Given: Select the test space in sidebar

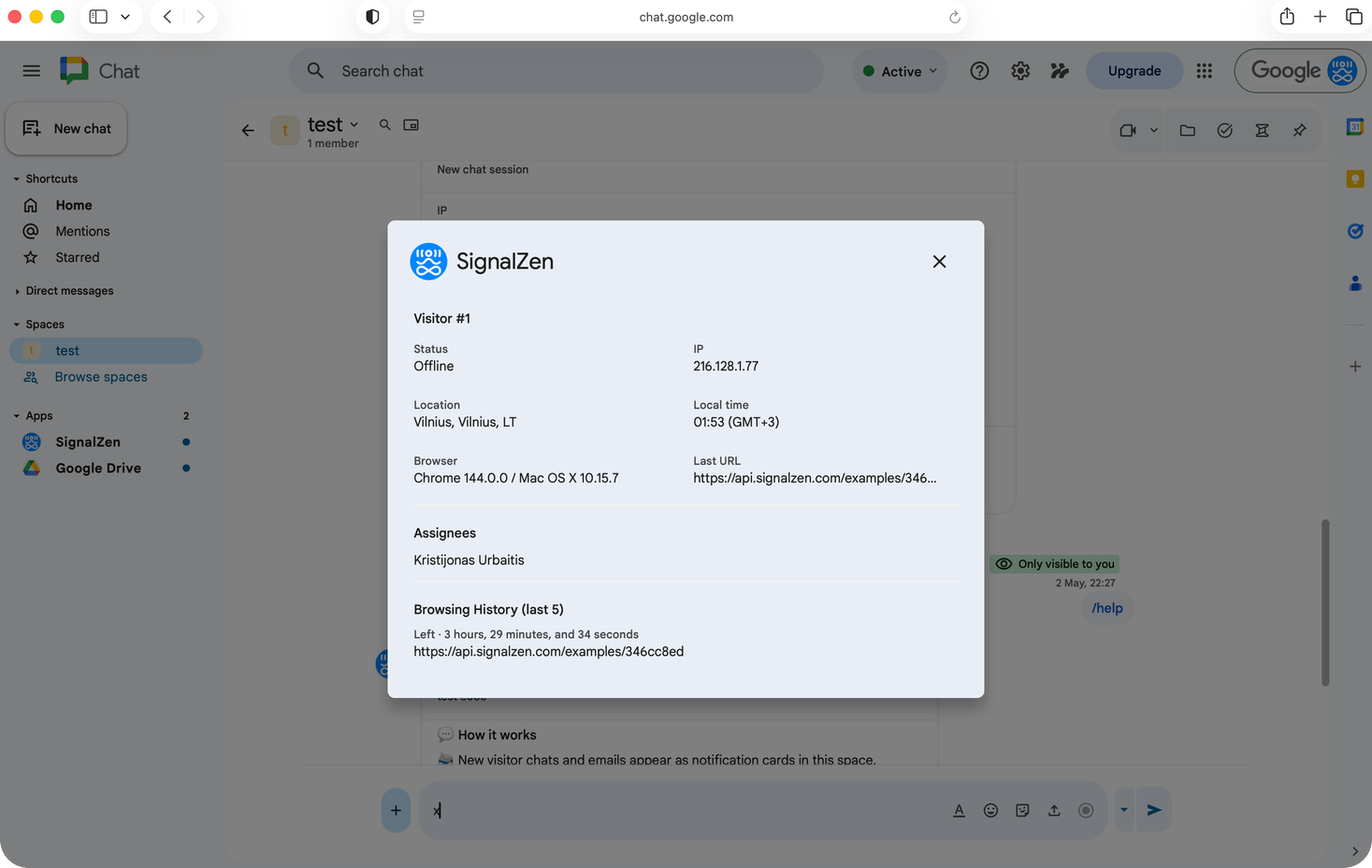Looking at the screenshot, I should [106, 351].
